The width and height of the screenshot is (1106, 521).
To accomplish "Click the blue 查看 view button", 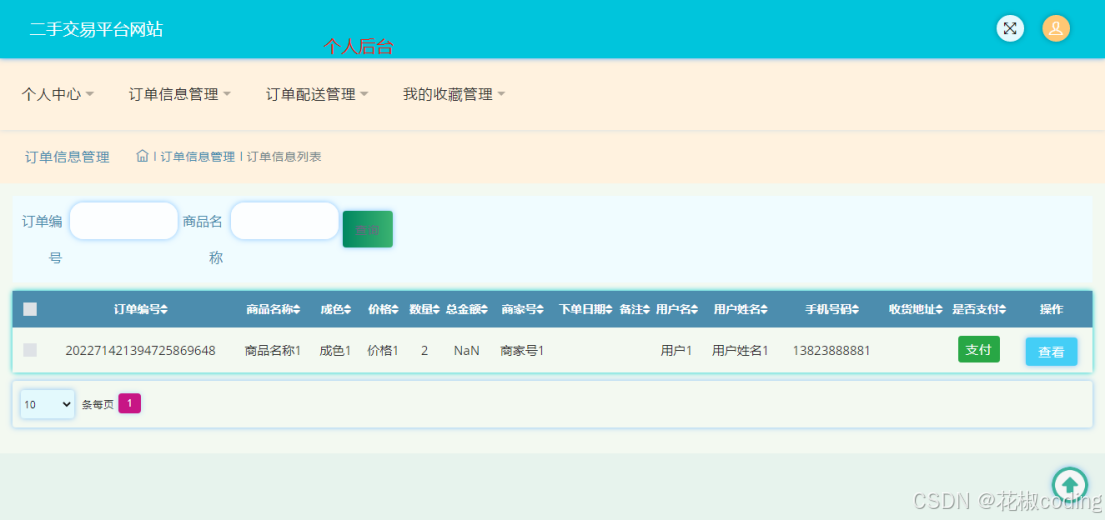I will 1051,352.
